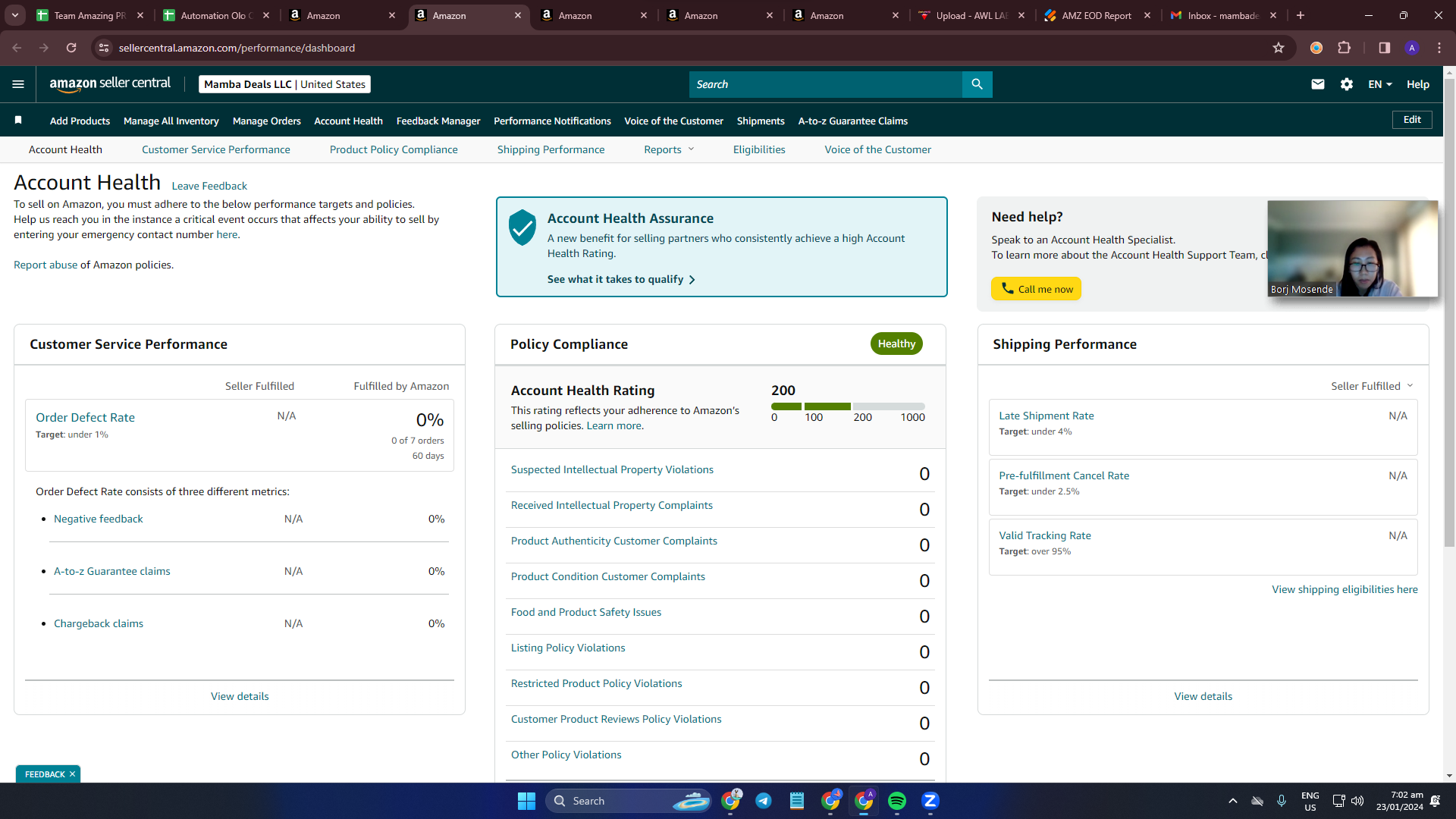Open the Help link in header
This screenshot has width=1456, height=819.
tap(1417, 84)
